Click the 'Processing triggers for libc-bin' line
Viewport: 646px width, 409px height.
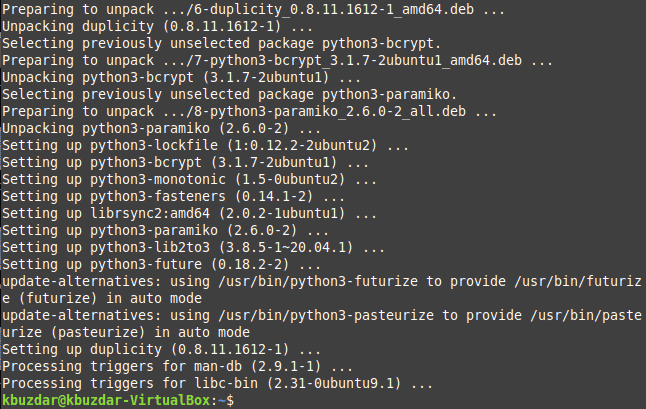[217, 383]
